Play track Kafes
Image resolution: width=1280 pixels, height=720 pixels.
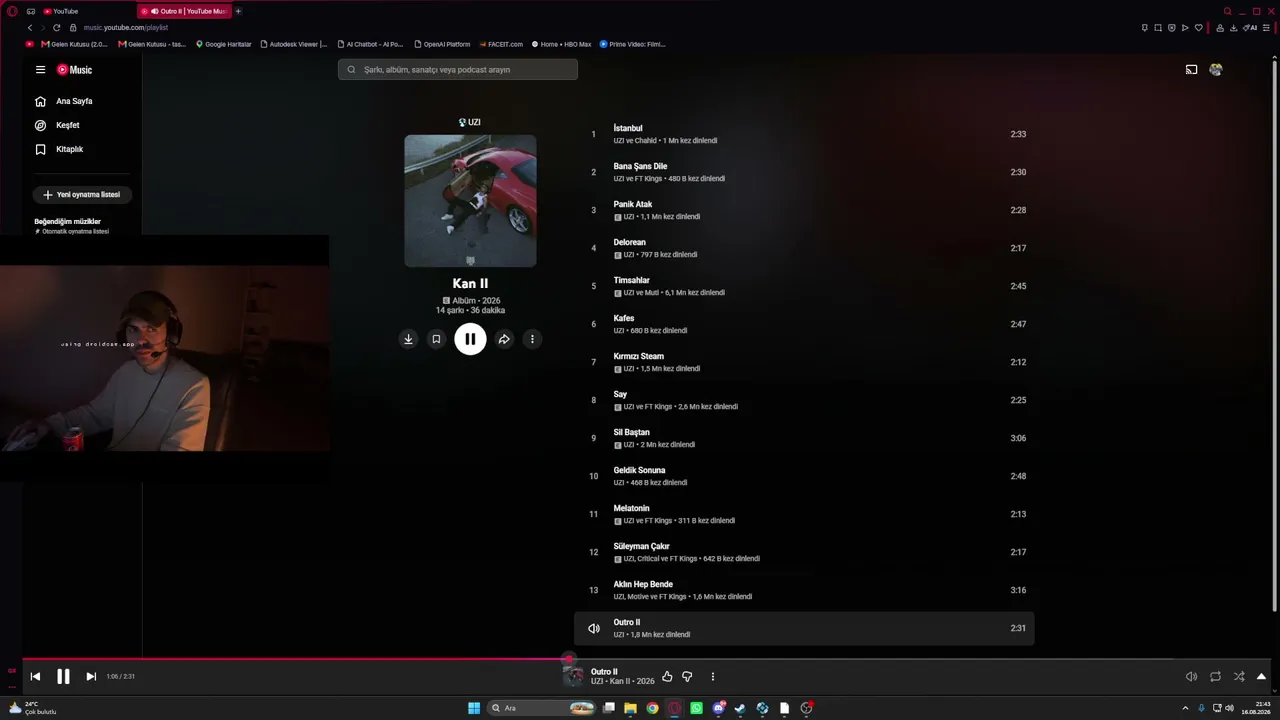coord(804,324)
